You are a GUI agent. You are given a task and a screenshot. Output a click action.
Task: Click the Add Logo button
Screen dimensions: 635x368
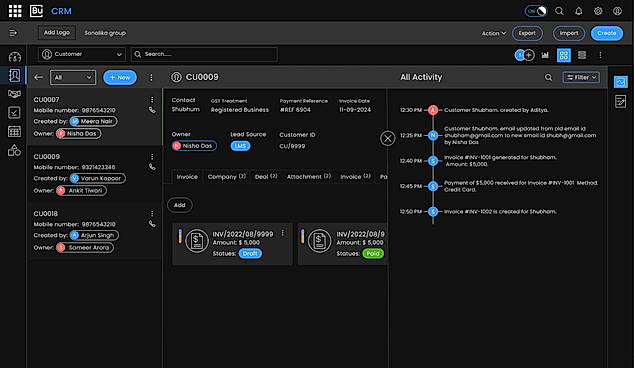tap(57, 33)
